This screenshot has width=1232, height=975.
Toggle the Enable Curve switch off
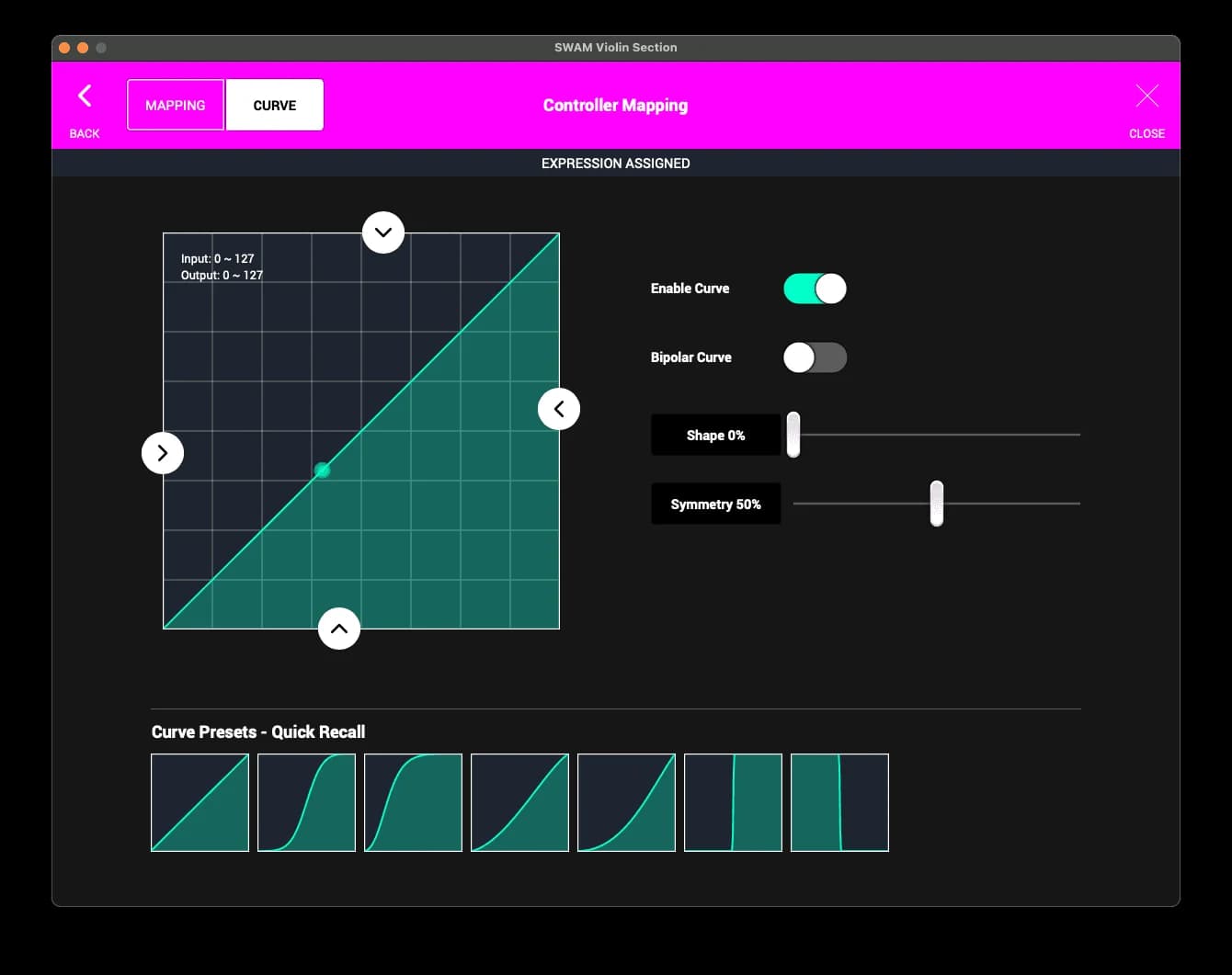click(x=815, y=289)
